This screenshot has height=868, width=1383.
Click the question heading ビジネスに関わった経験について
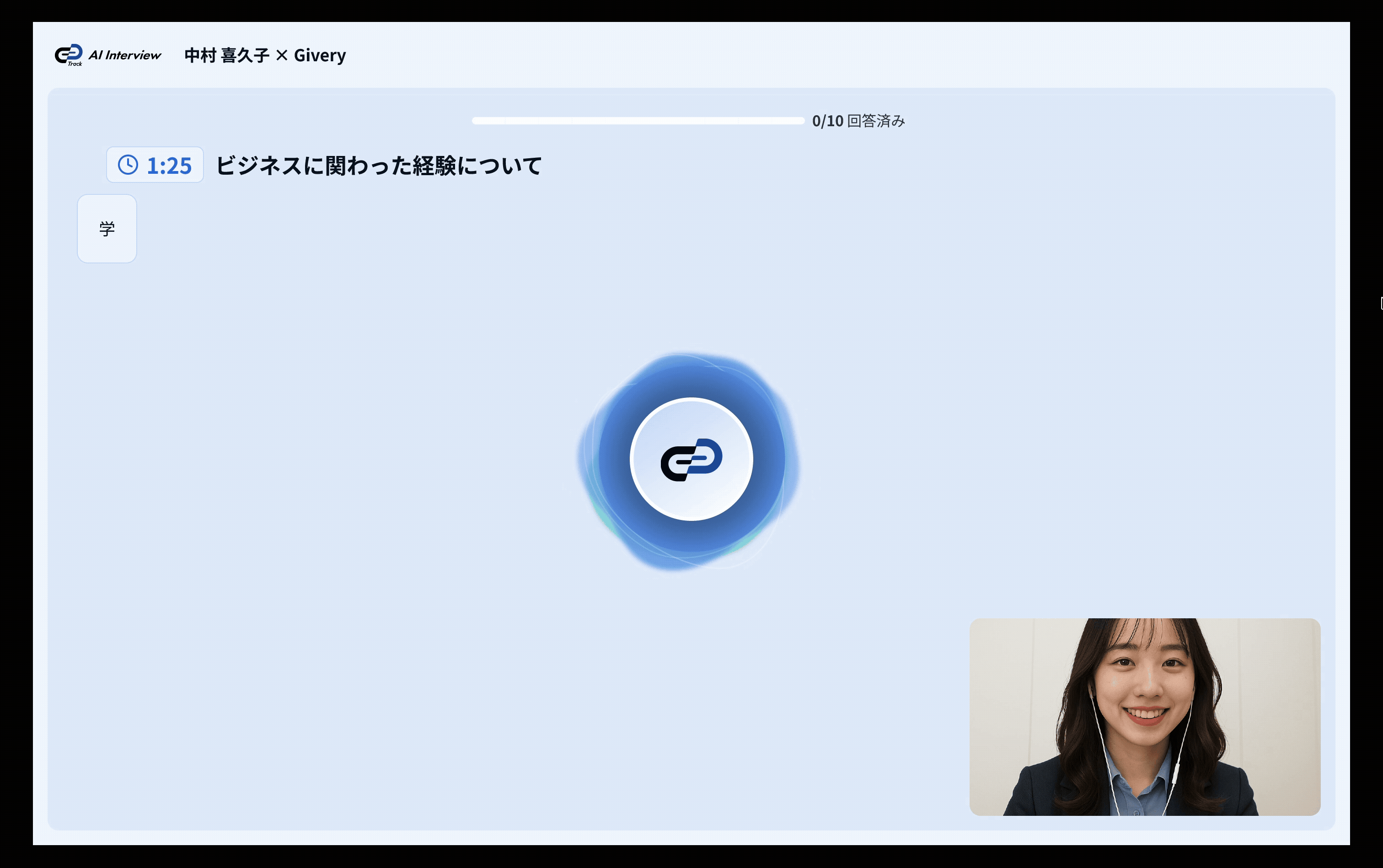click(379, 166)
